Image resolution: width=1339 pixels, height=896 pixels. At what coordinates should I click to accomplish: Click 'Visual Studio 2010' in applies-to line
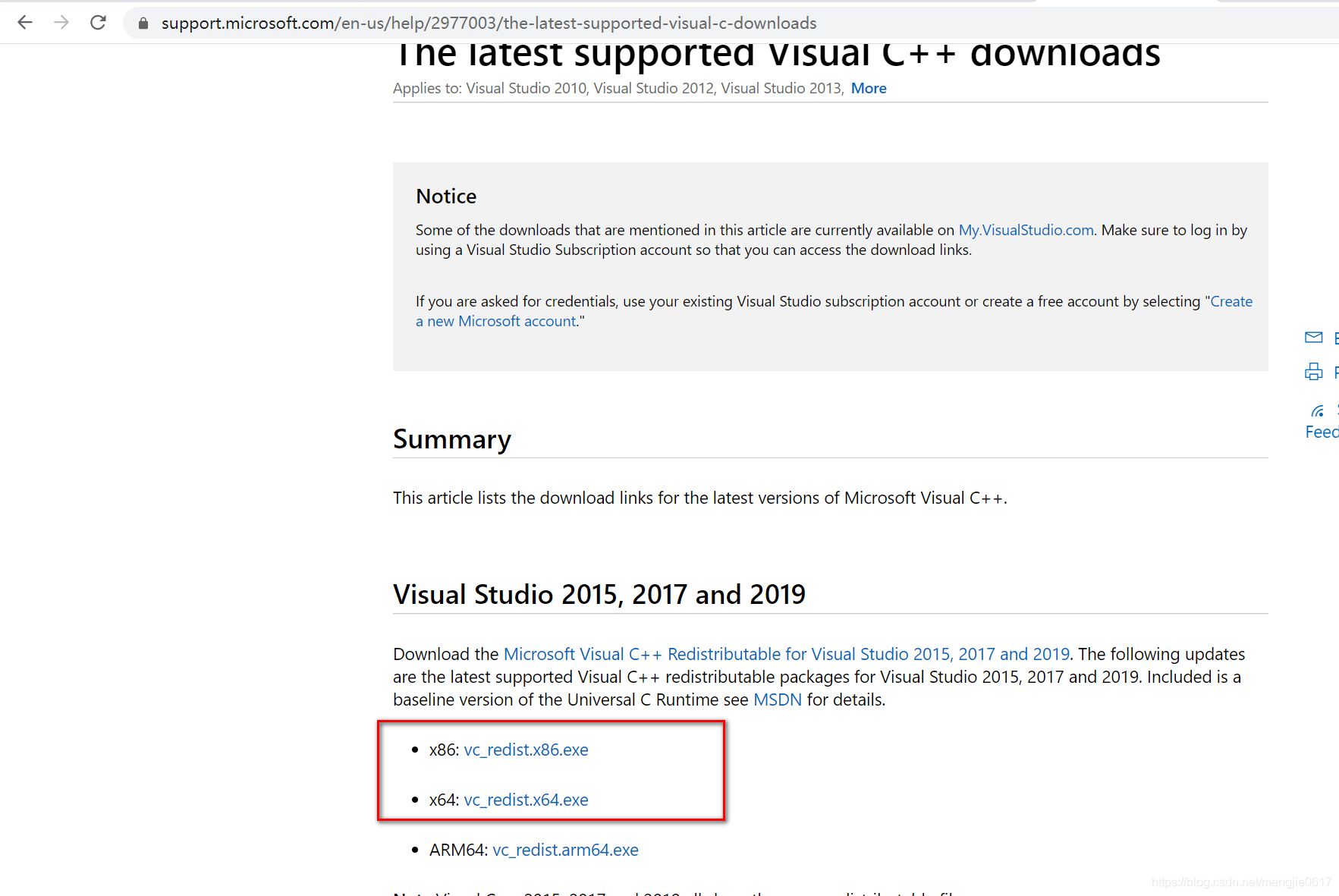click(x=525, y=88)
